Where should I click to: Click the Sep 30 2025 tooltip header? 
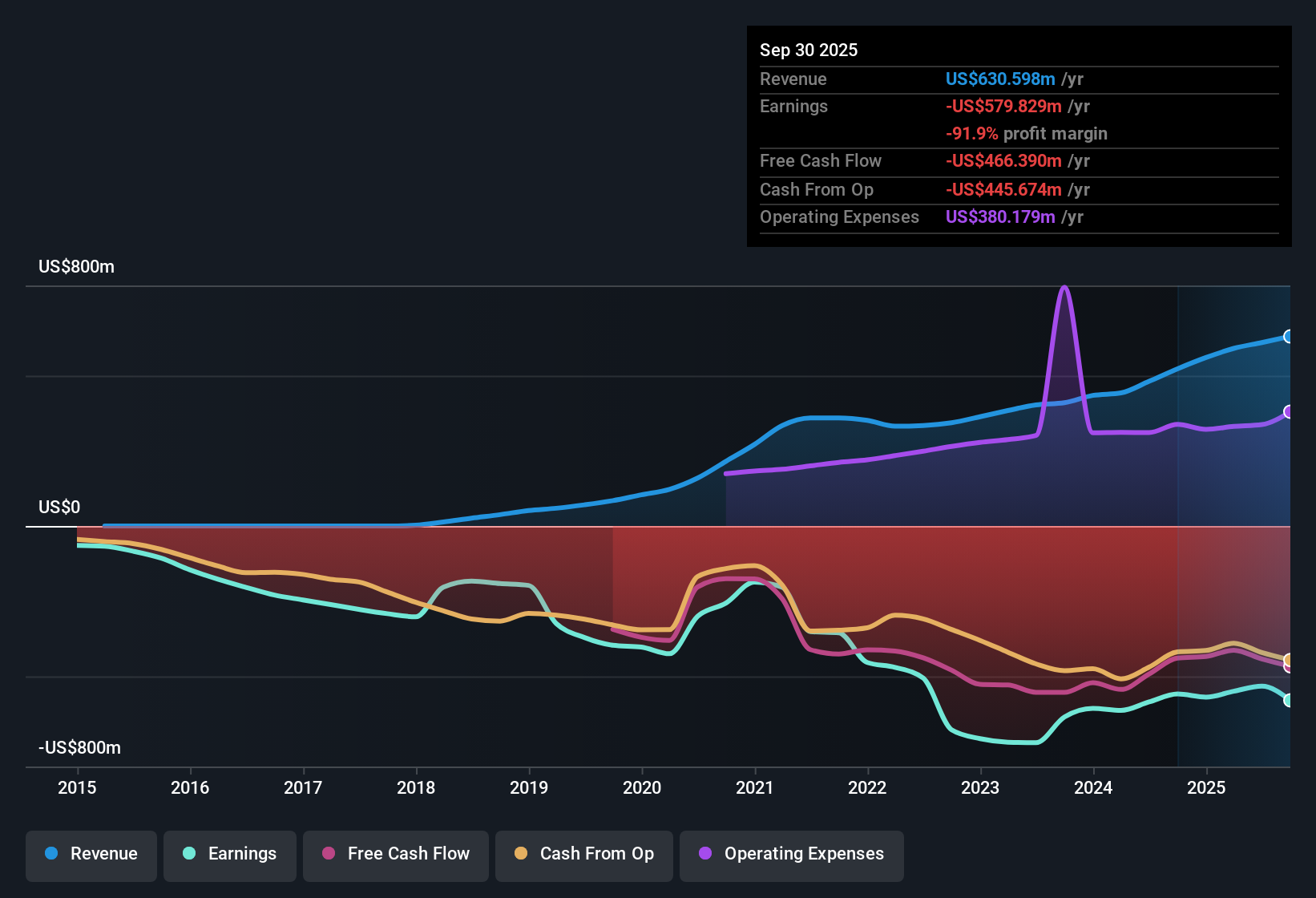809,50
